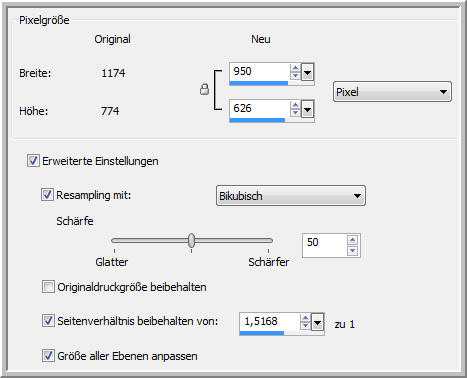Decrease the new width with down arrow
Image resolution: width=467 pixels, height=378 pixels.
pos(295,76)
